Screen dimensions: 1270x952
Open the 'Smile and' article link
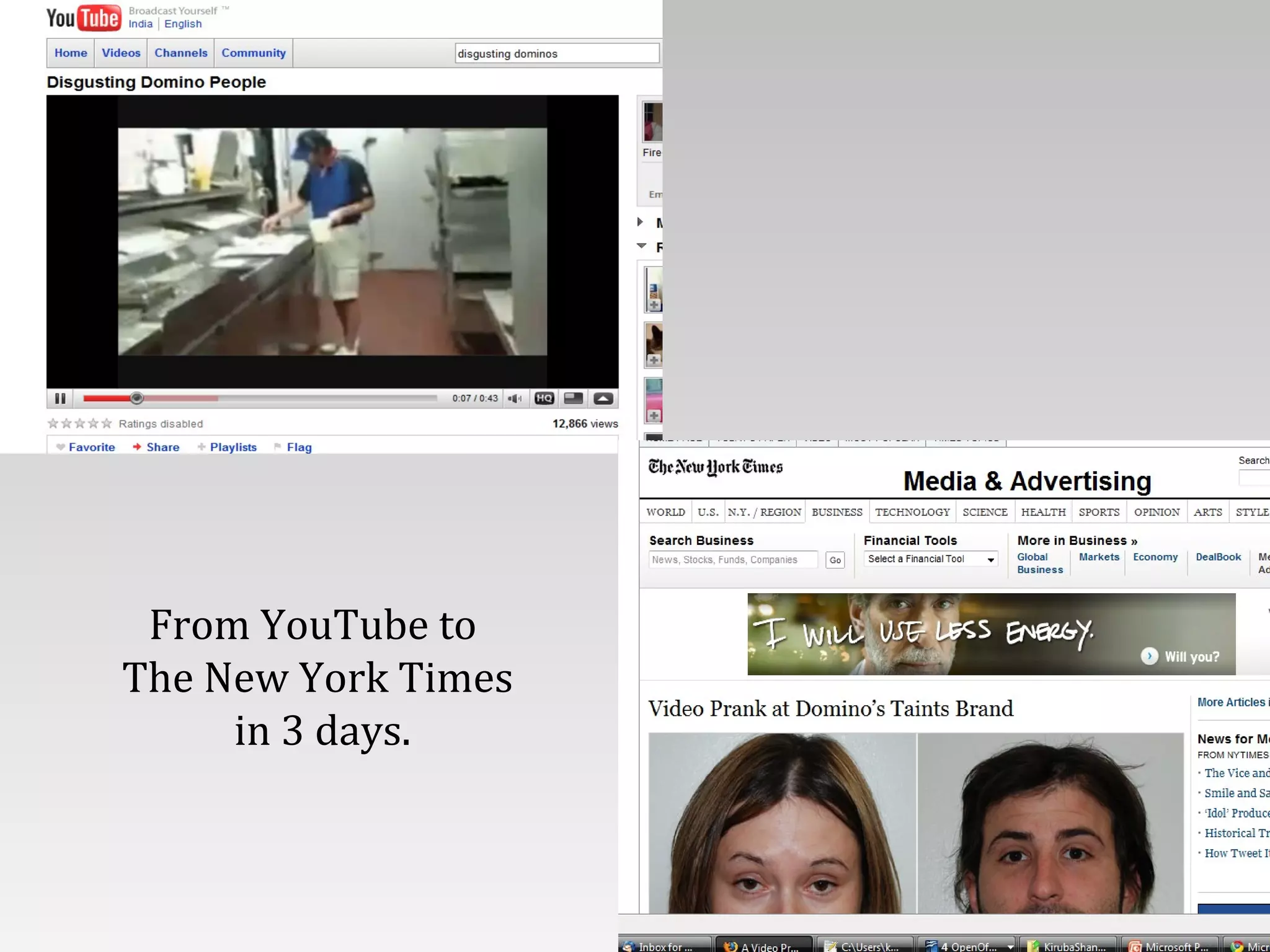coord(1237,793)
